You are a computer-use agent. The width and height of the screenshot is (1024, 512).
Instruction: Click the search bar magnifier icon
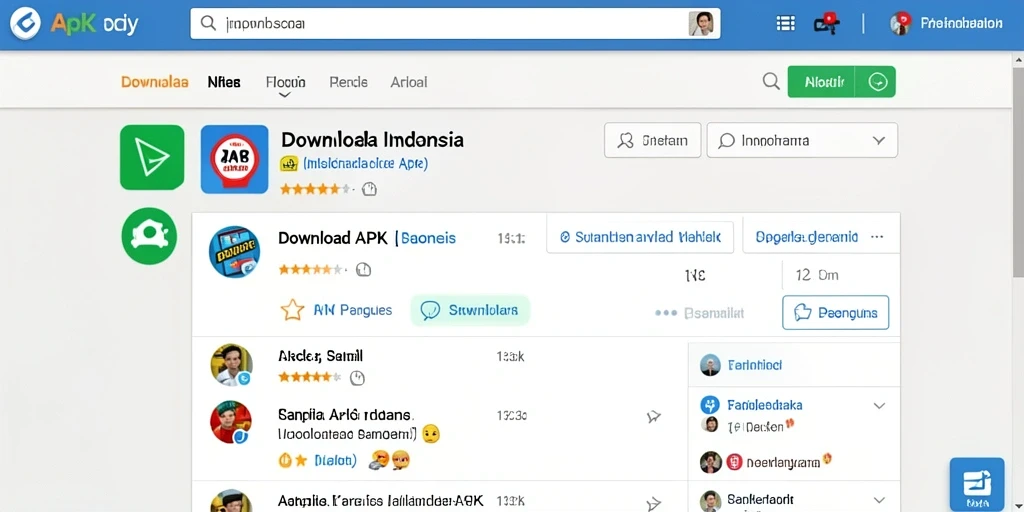click(208, 24)
